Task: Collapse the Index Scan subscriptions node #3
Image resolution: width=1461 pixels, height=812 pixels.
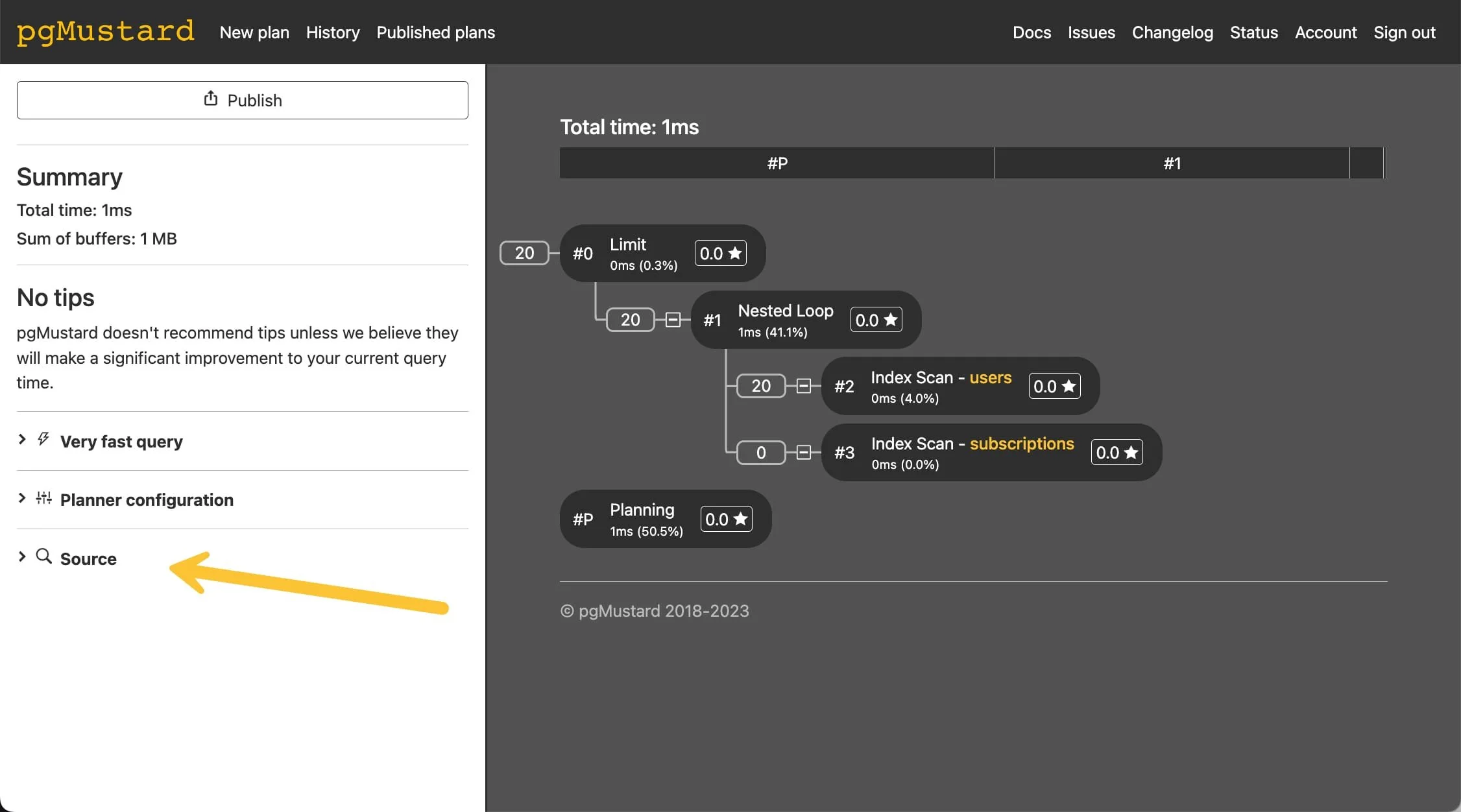Action: pyautogui.click(x=804, y=452)
